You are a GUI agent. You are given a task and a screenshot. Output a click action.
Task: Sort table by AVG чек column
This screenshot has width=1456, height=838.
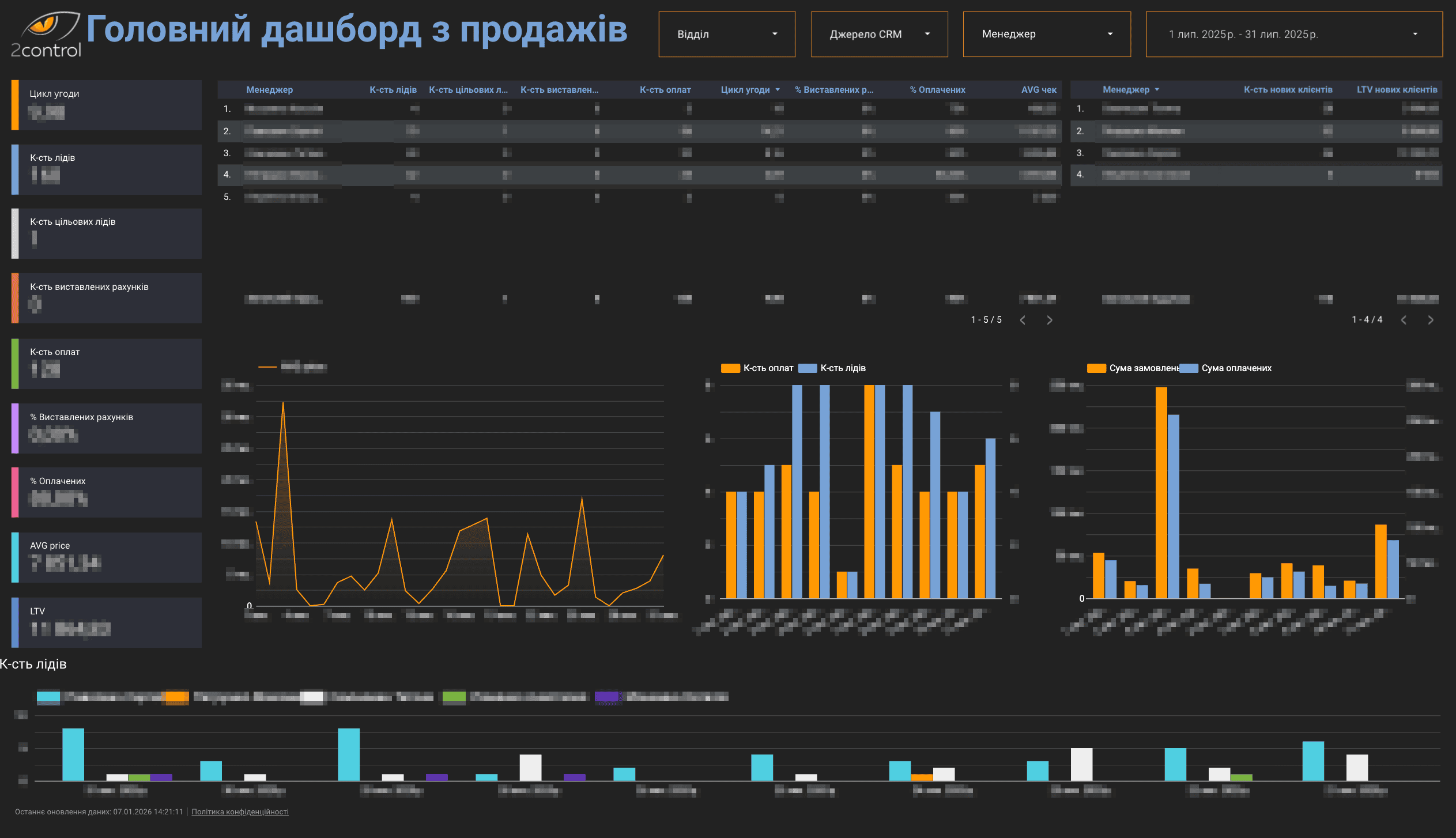(x=1038, y=90)
